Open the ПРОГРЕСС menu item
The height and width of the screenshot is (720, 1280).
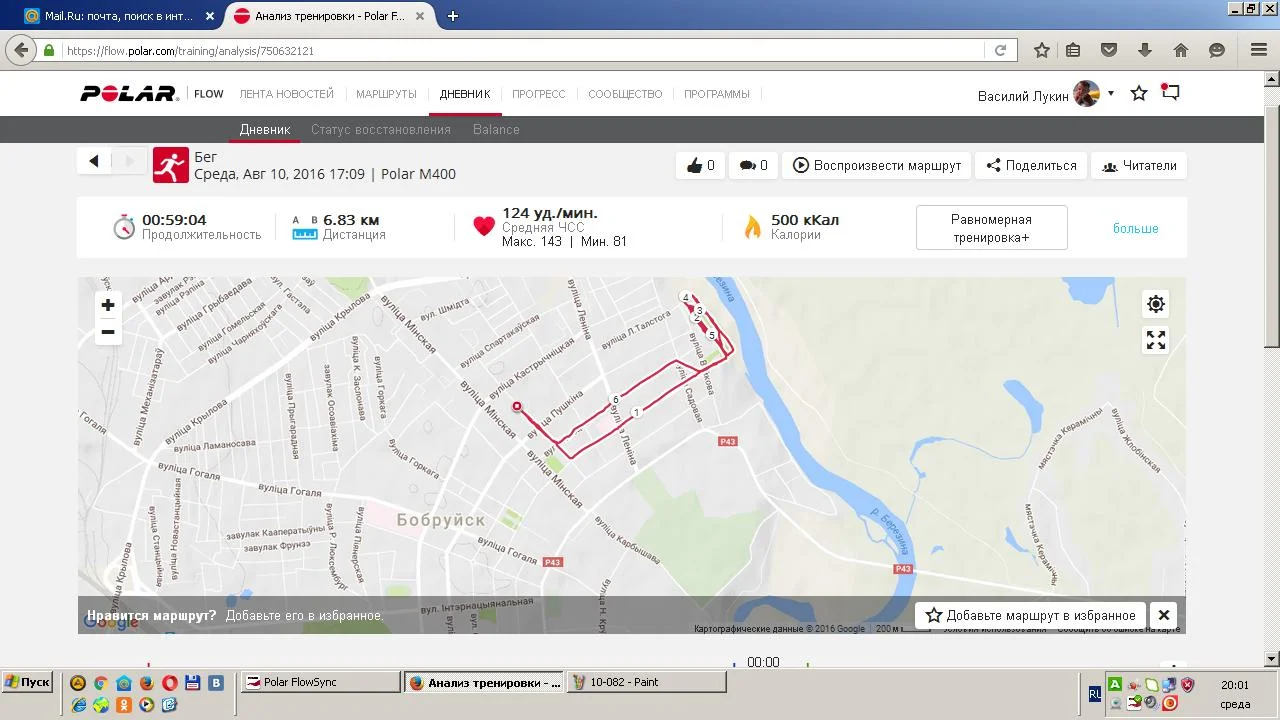[539, 94]
